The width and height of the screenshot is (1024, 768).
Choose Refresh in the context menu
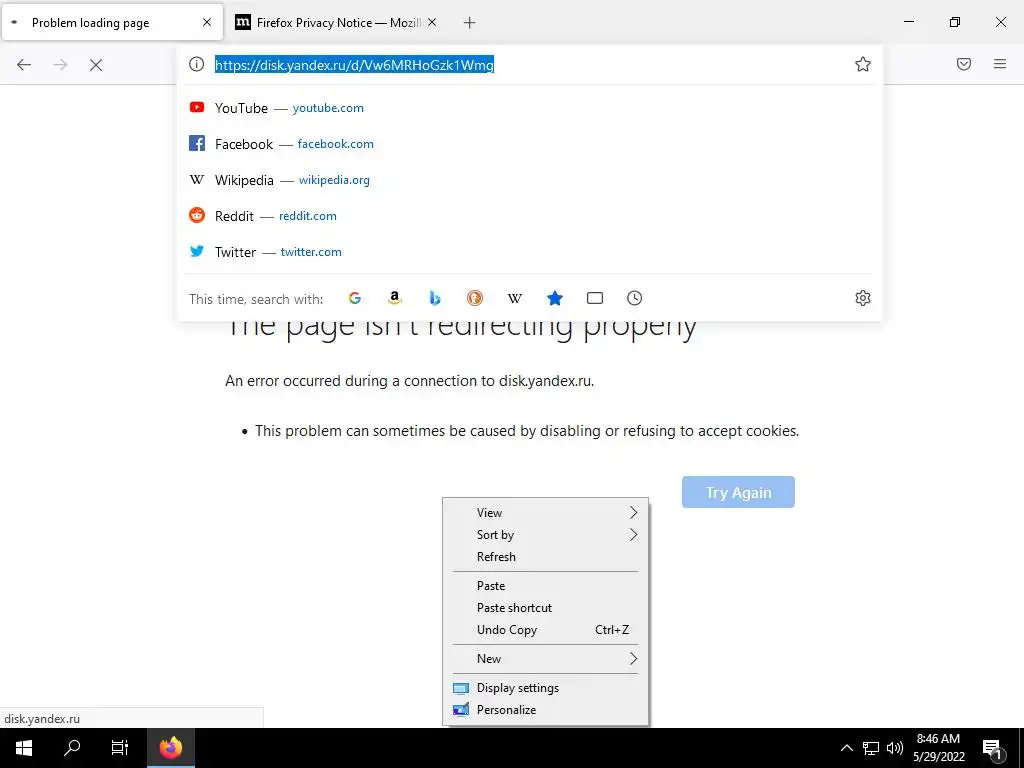pos(546,557)
